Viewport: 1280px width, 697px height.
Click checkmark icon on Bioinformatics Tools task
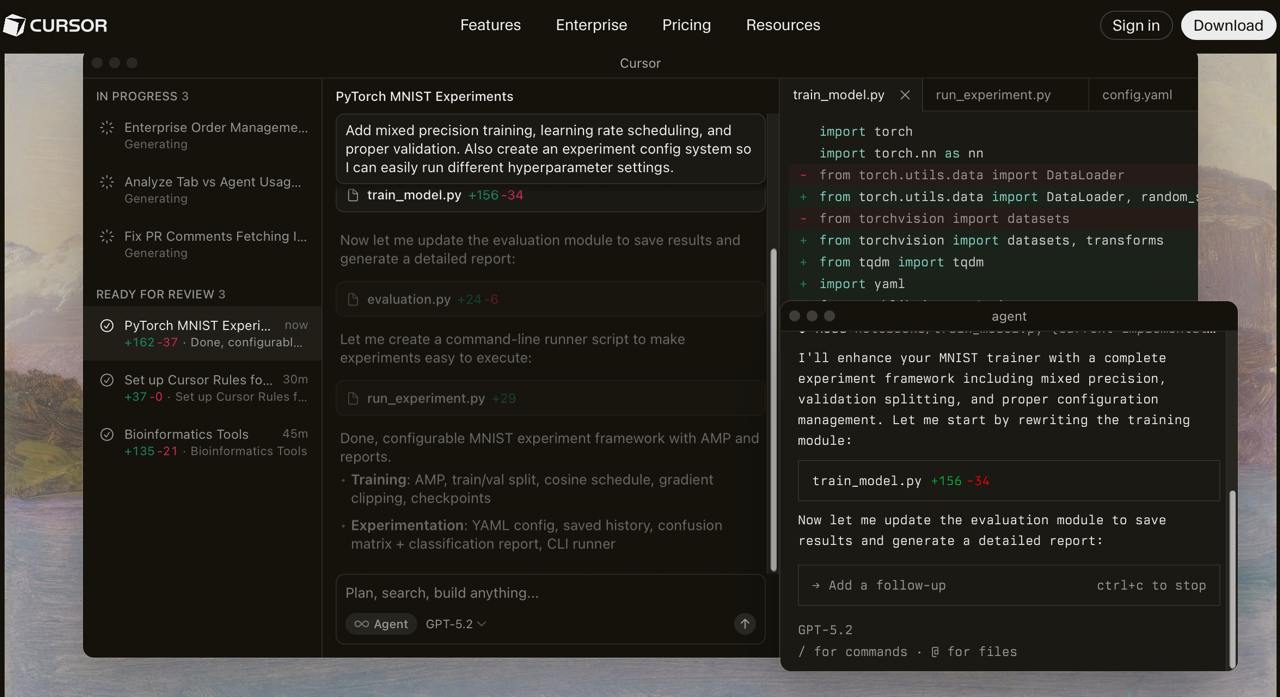pyautogui.click(x=107, y=435)
